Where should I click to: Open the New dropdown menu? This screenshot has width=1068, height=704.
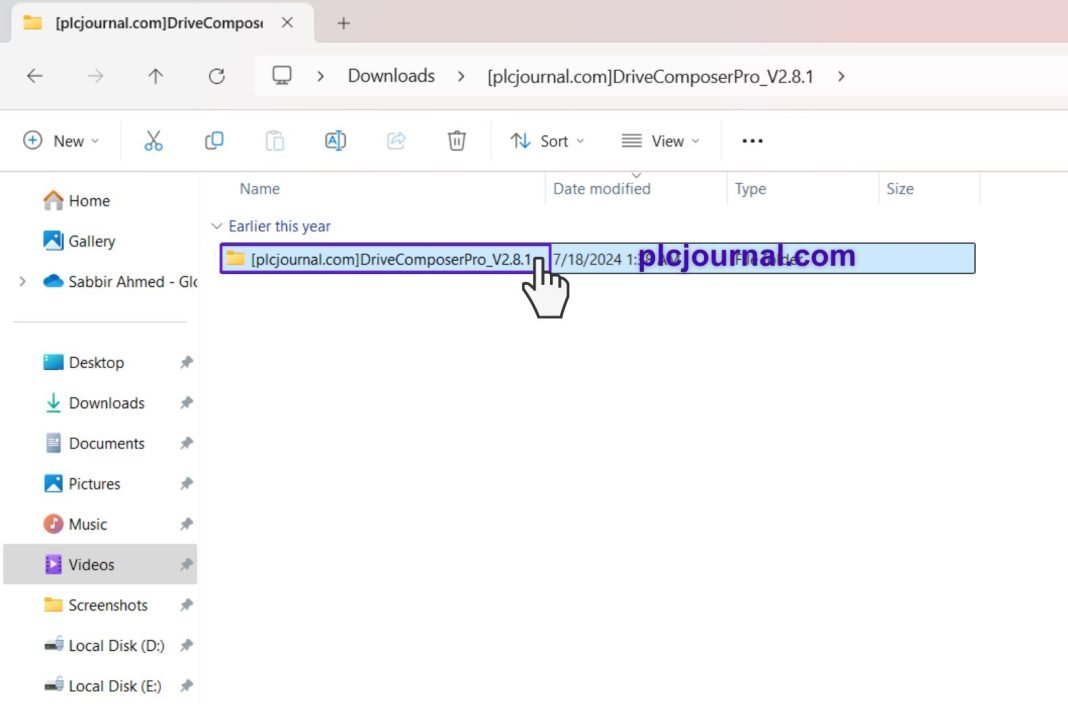(62, 141)
